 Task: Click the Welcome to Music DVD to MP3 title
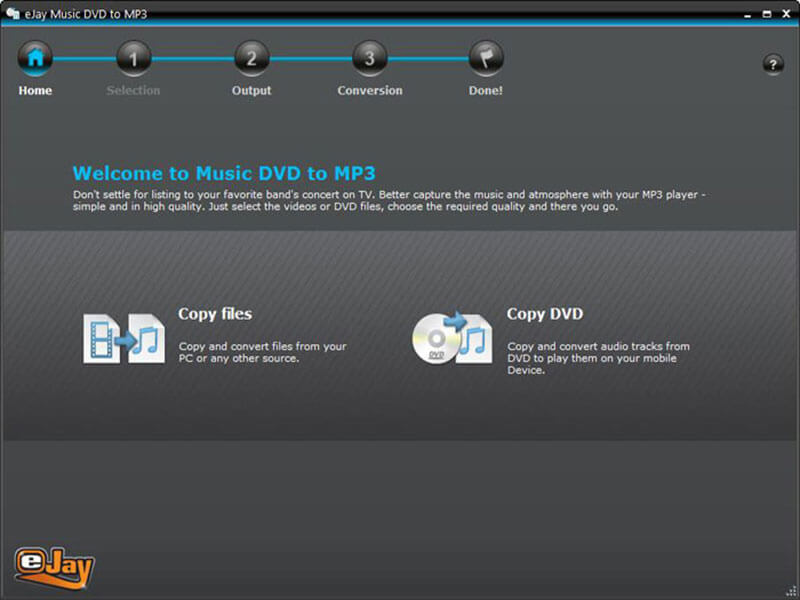(x=224, y=173)
